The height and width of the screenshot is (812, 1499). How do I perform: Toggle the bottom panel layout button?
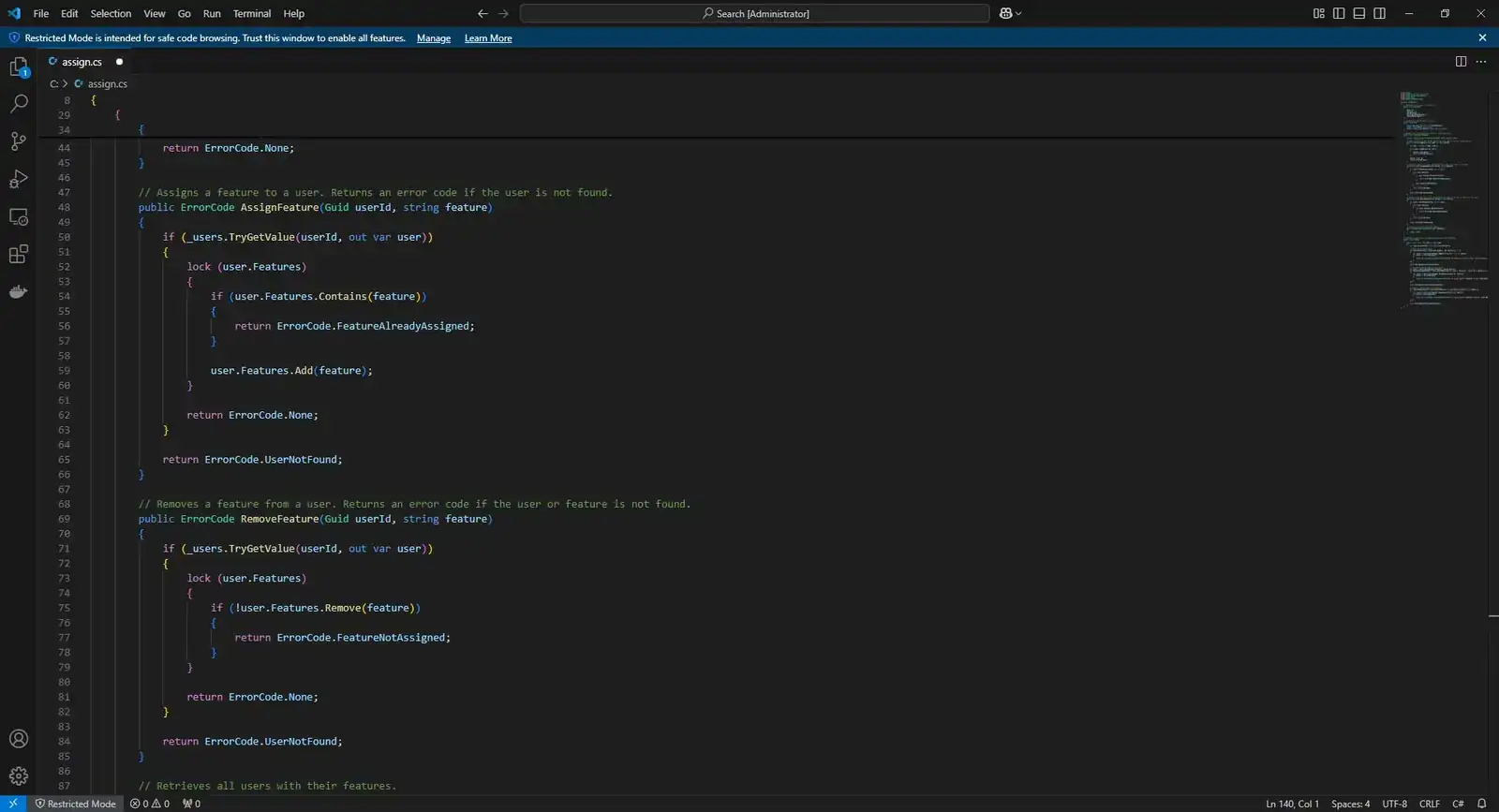[1359, 13]
